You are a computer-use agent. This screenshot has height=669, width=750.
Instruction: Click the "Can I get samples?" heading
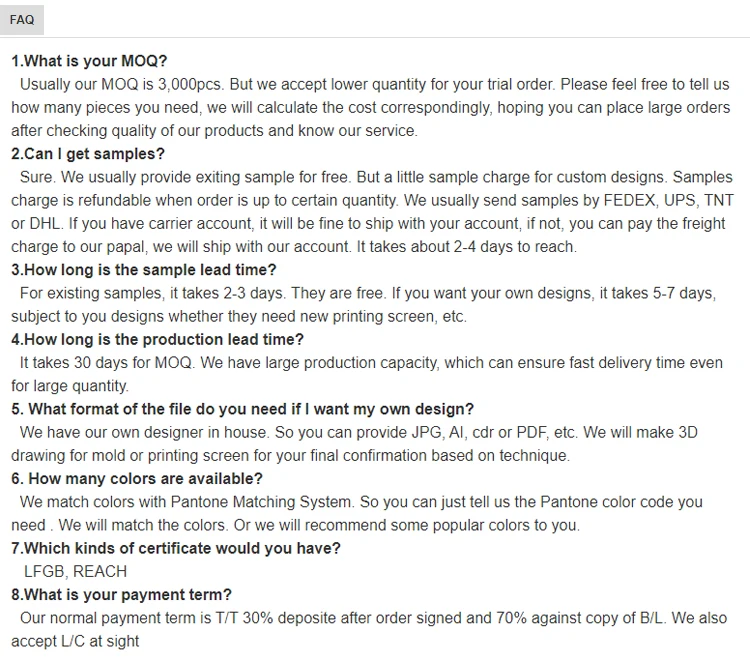(88, 154)
